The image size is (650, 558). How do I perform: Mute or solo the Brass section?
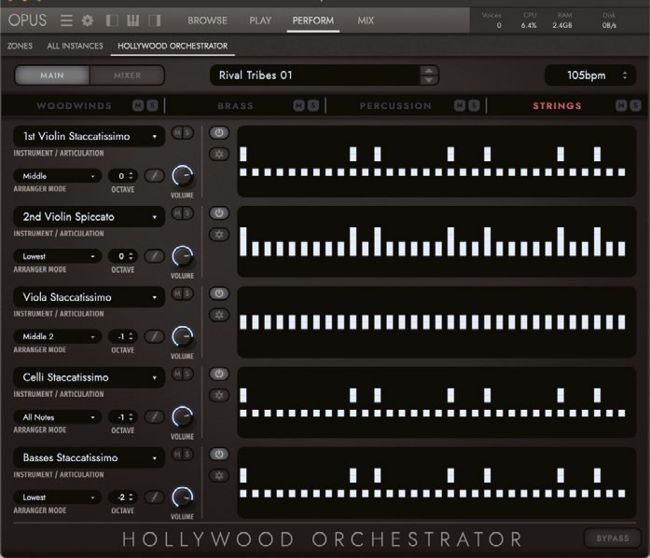306,106
